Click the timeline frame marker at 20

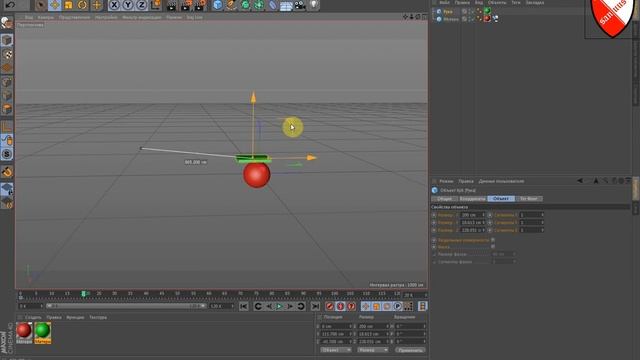pos(84,294)
